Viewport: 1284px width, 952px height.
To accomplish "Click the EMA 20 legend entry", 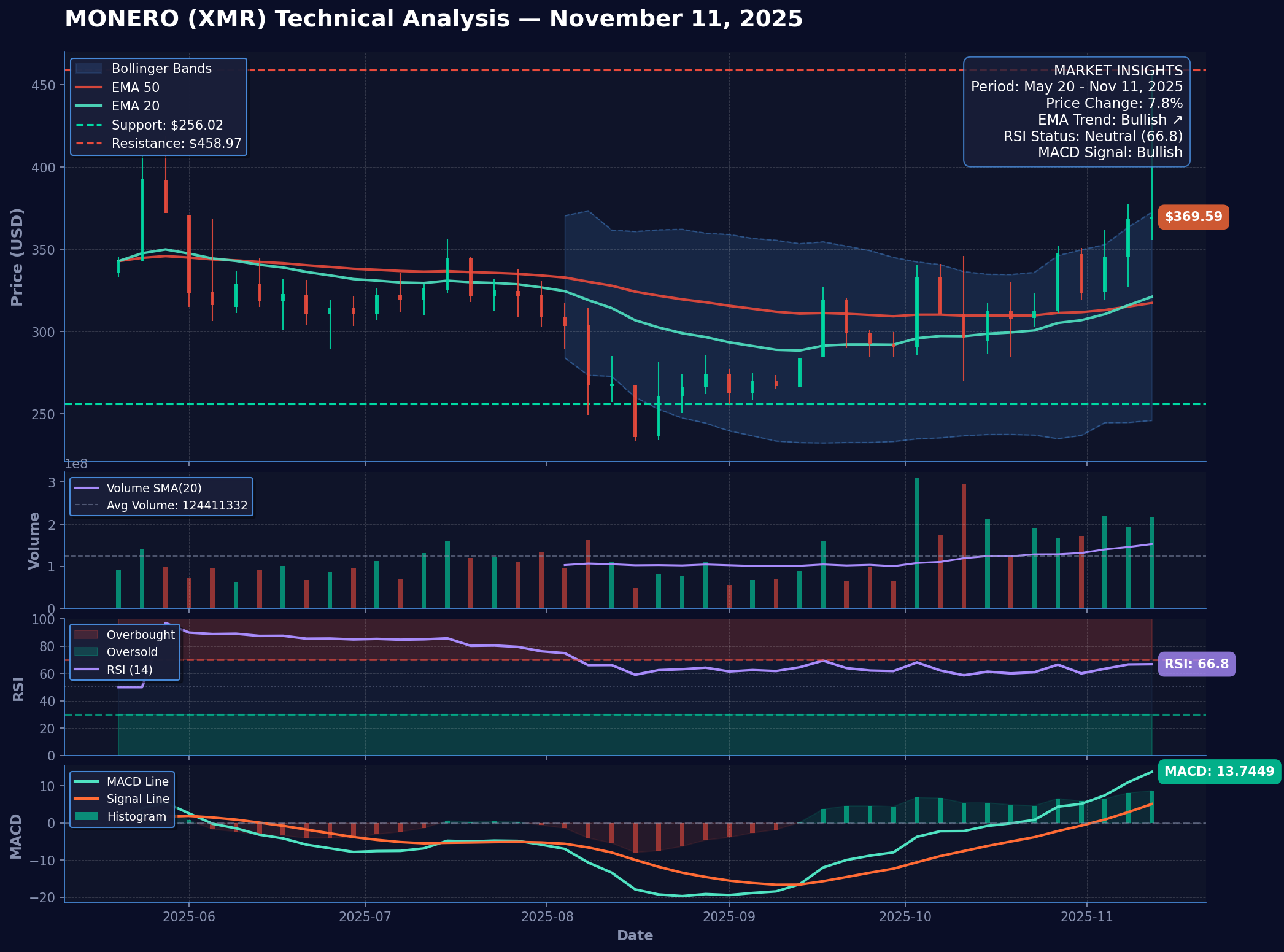I will point(135,106).
